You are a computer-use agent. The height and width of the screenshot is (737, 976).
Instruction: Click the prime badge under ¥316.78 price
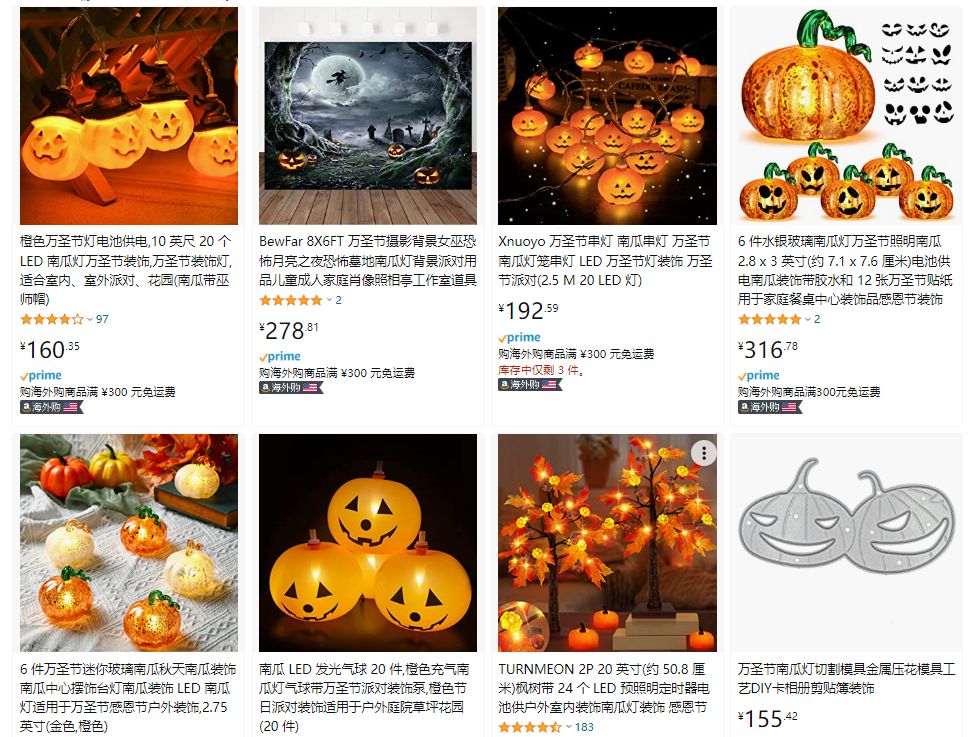(759, 375)
